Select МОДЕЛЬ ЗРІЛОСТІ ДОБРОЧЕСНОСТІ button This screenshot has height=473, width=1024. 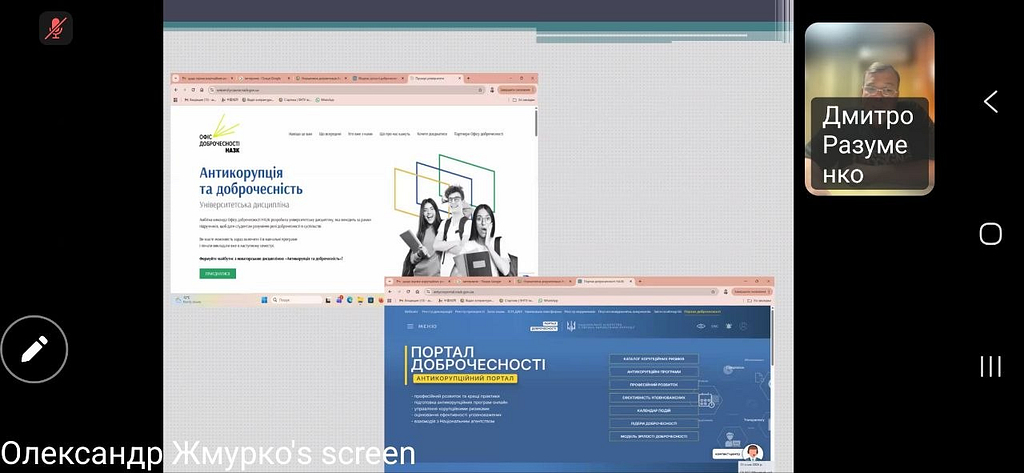click(x=654, y=436)
